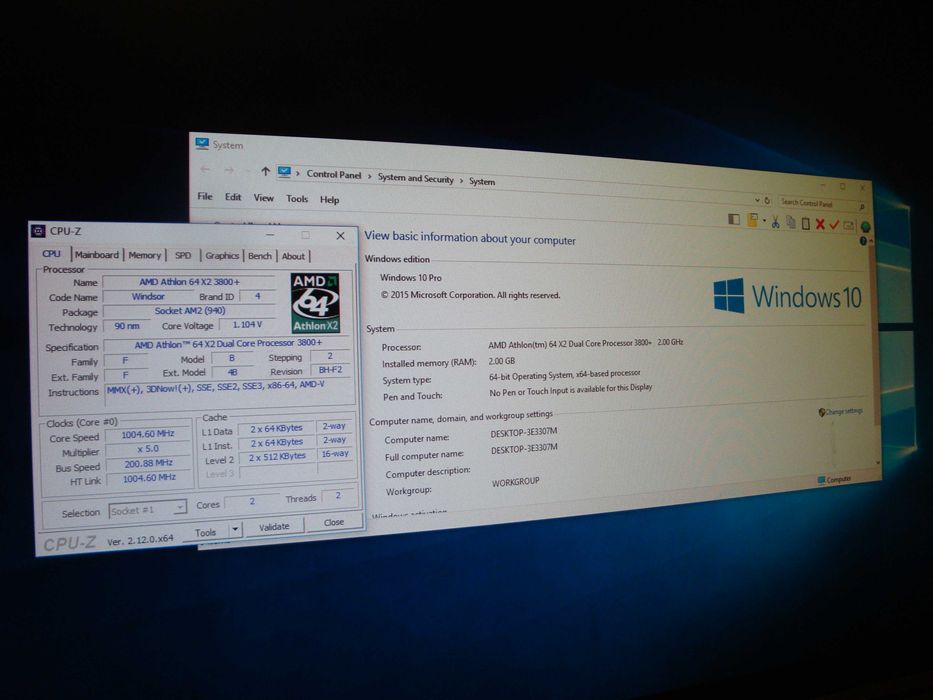Open the Edit menu in System window
Image resolution: width=933 pixels, height=700 pixels.
233,197
